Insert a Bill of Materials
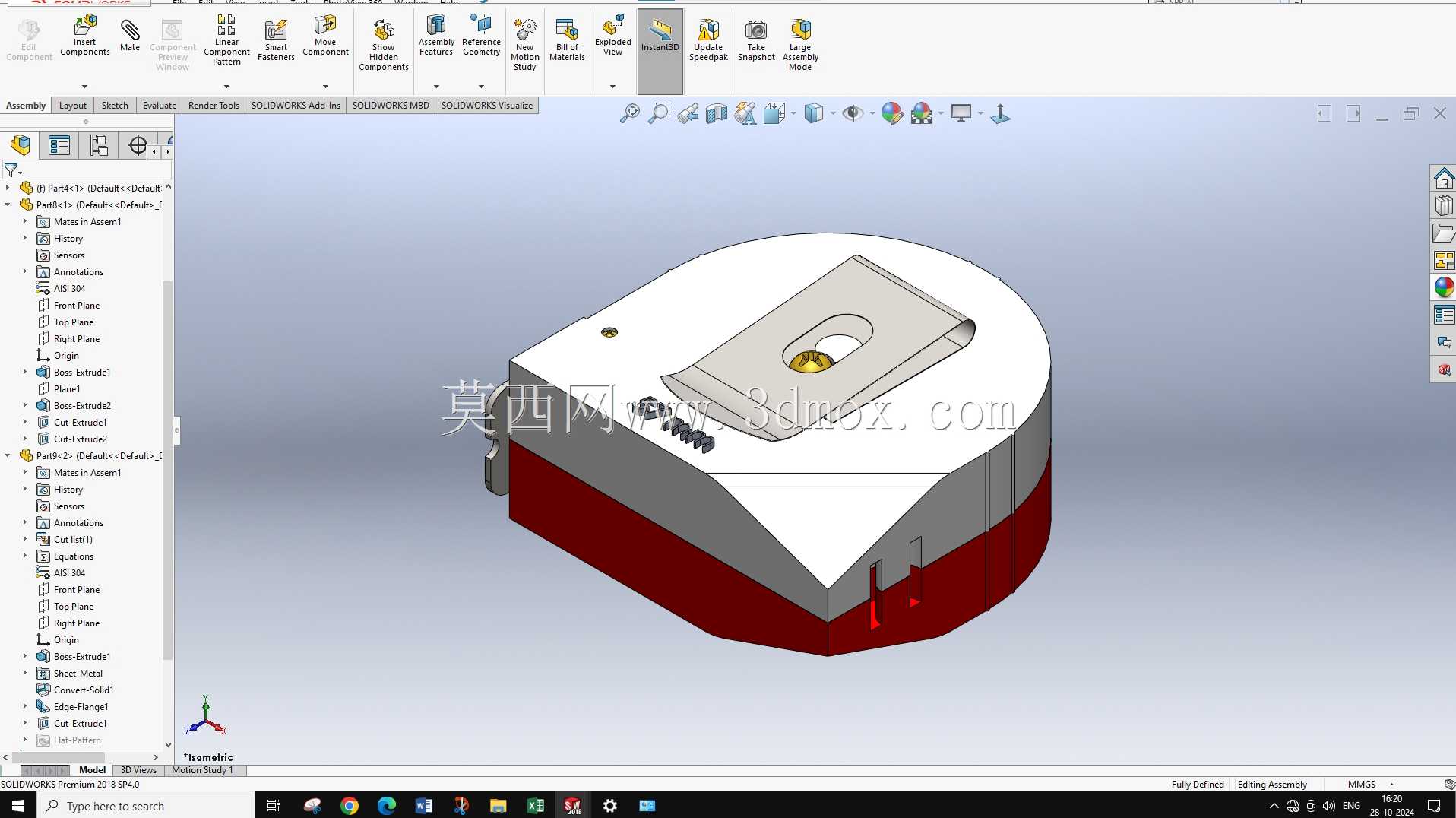Viewport: 1456px width, 818px height. click(x=567, y=40)
